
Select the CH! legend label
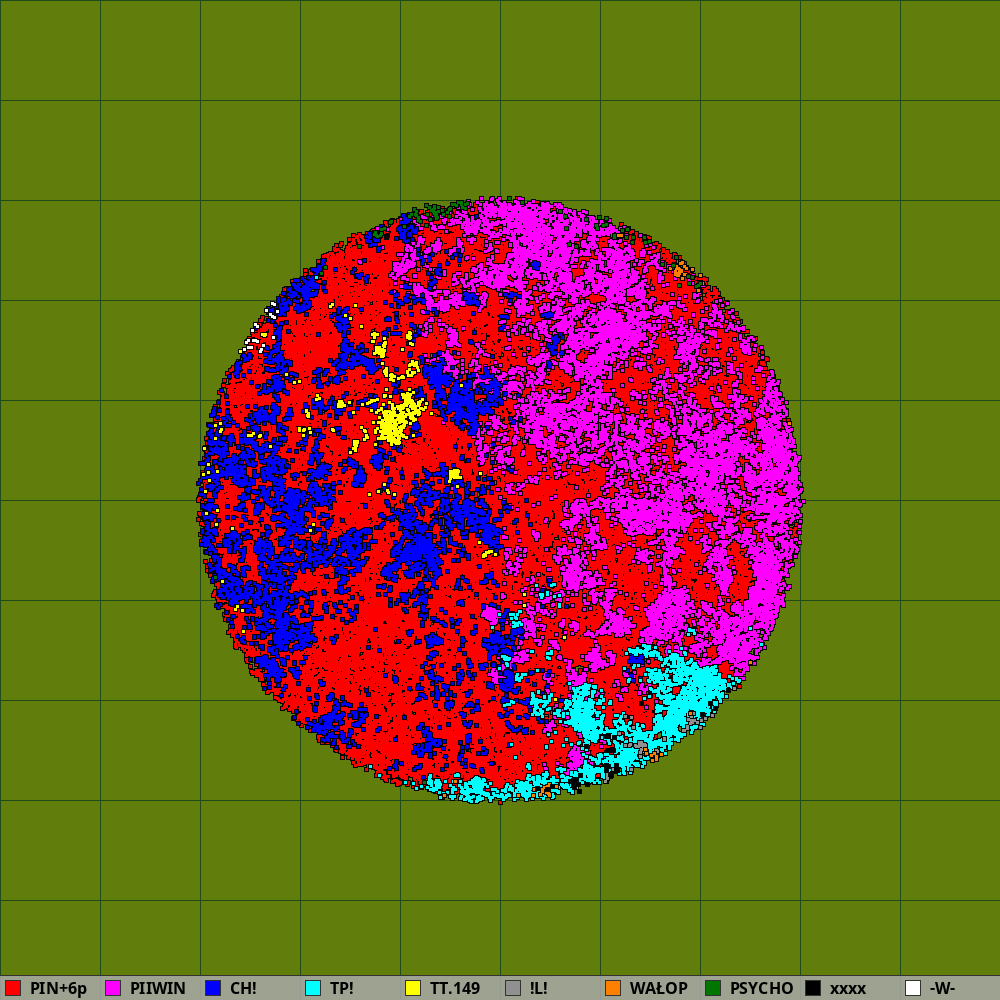(x=243, y=989)
